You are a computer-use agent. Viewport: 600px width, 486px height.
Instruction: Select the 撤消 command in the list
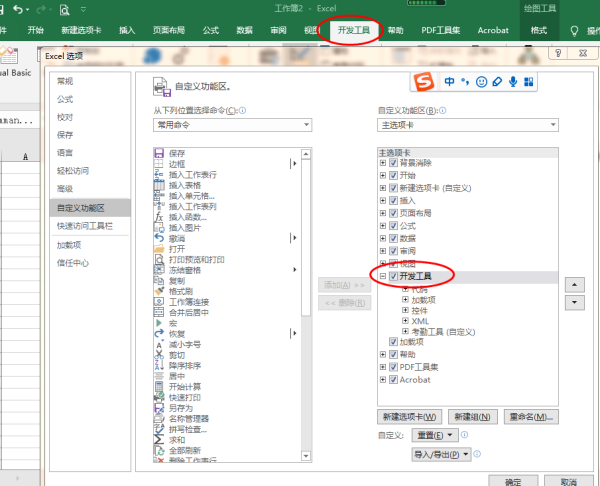tap(177, 238)
